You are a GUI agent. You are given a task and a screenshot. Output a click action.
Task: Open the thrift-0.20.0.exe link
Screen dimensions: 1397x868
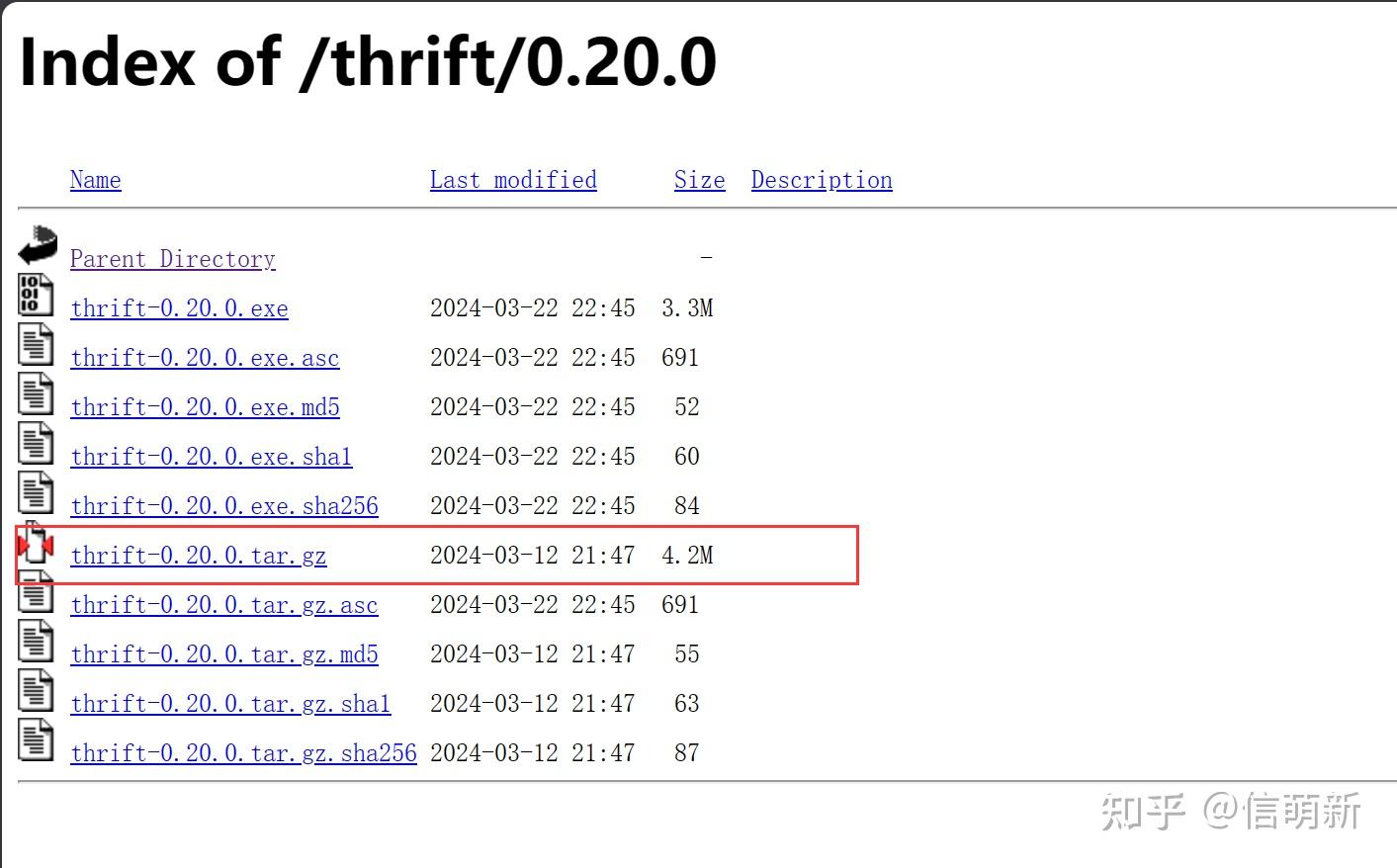point(179,308)
